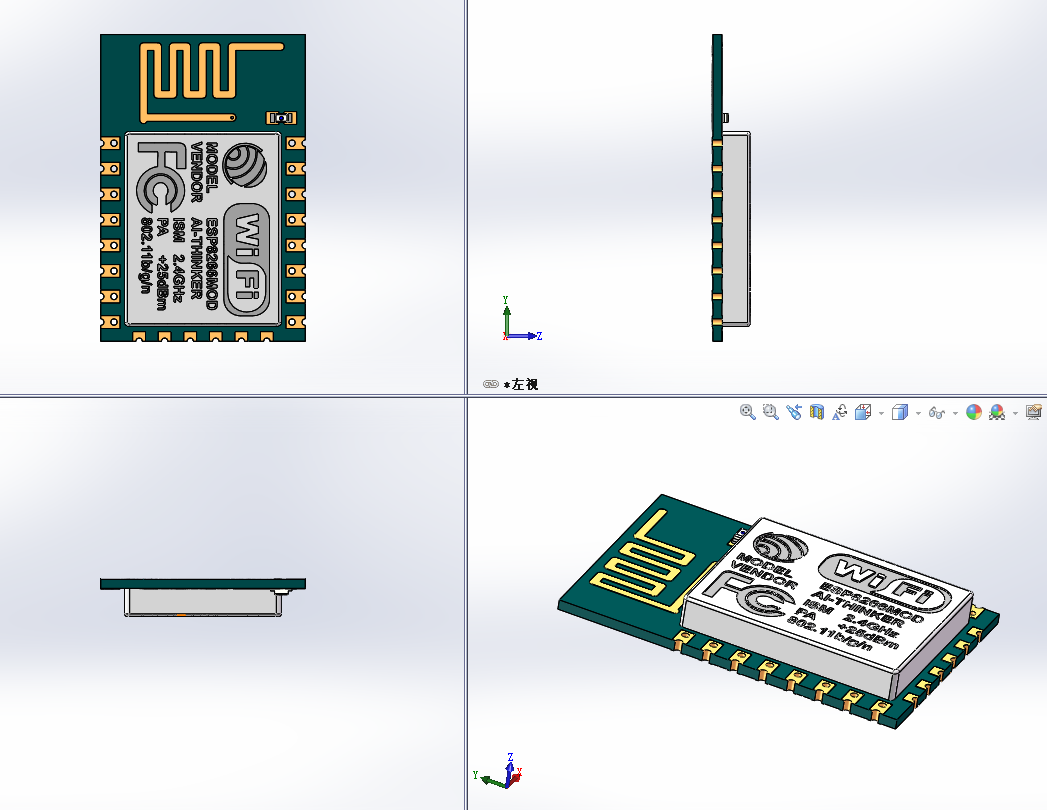The width and height of the screenshot is (1047, 810).
Task: Select the 3D Drawing View icon
Action: (840, 412)
